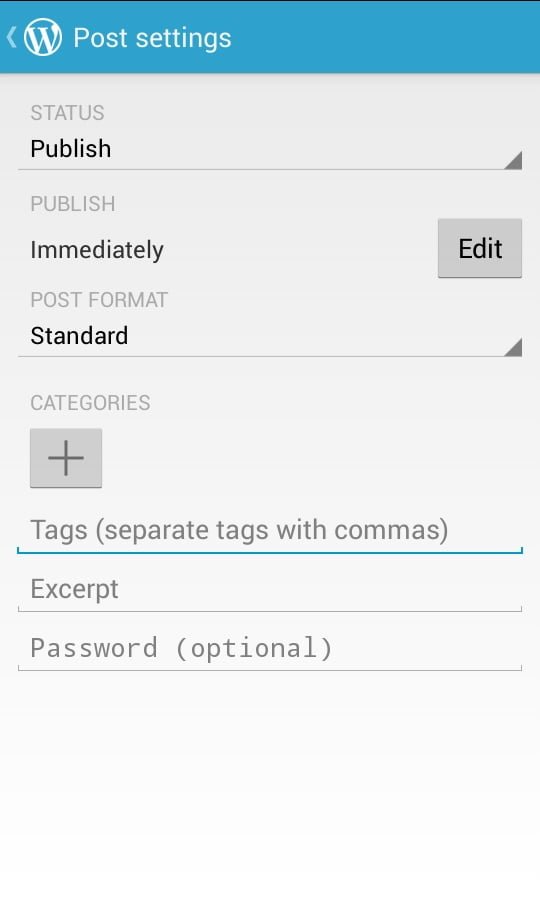
Task: Tap the PUBLISH section label
Action: click(73, 204)
